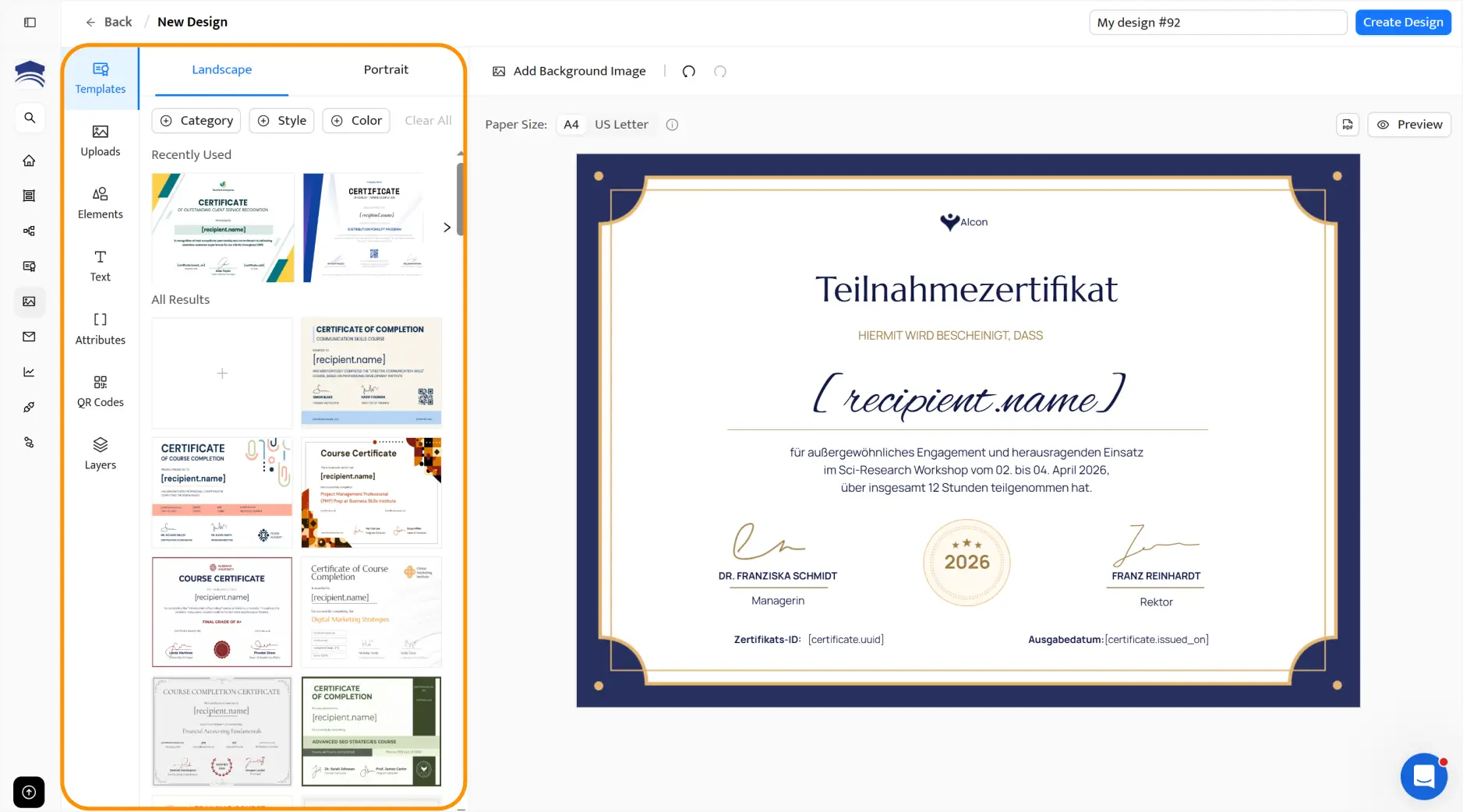1463x812 pixels.
Task: Click the Preview button
Action: 1409,124
